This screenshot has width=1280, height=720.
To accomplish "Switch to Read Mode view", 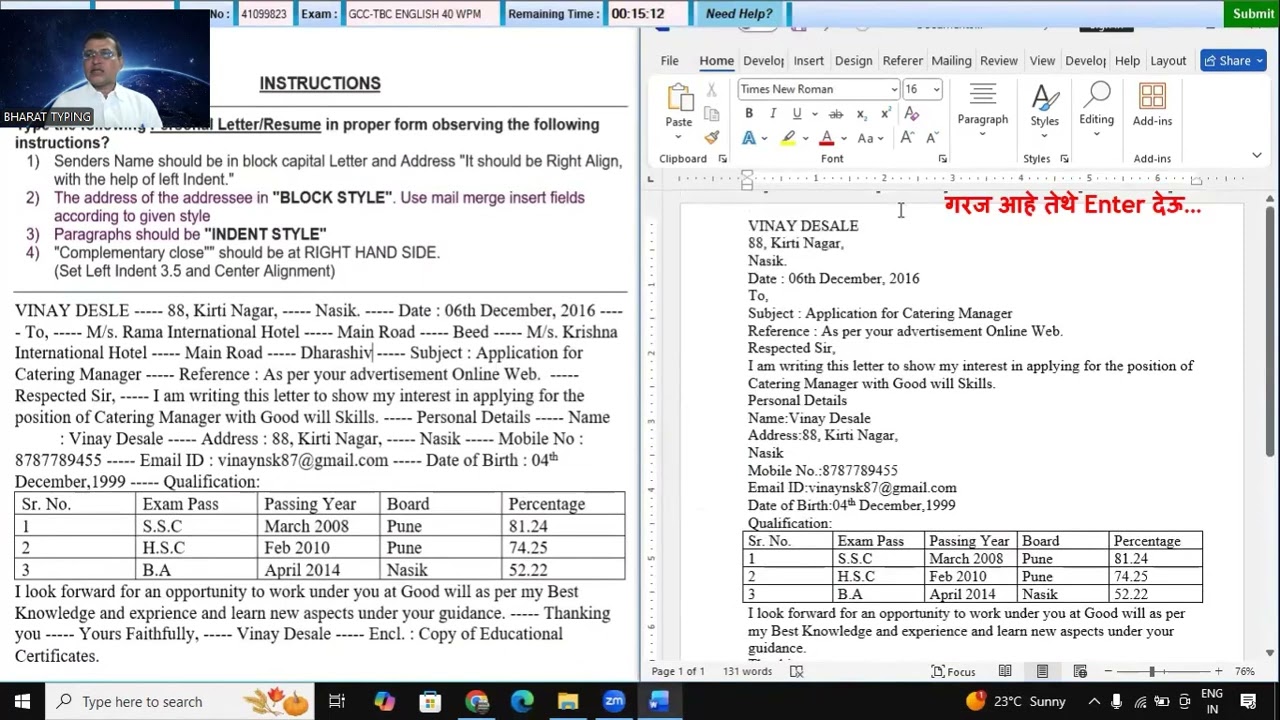I will 1005,671.
